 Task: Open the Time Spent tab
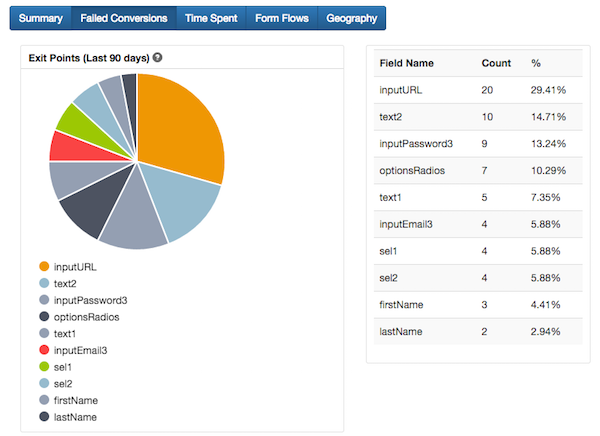coord(211,18)
